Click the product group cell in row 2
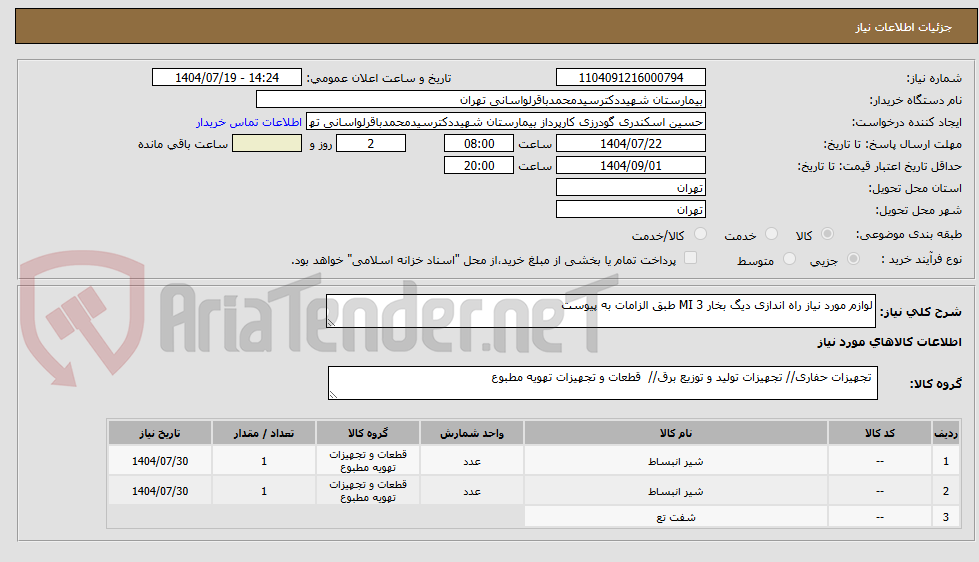 (368, 491)
